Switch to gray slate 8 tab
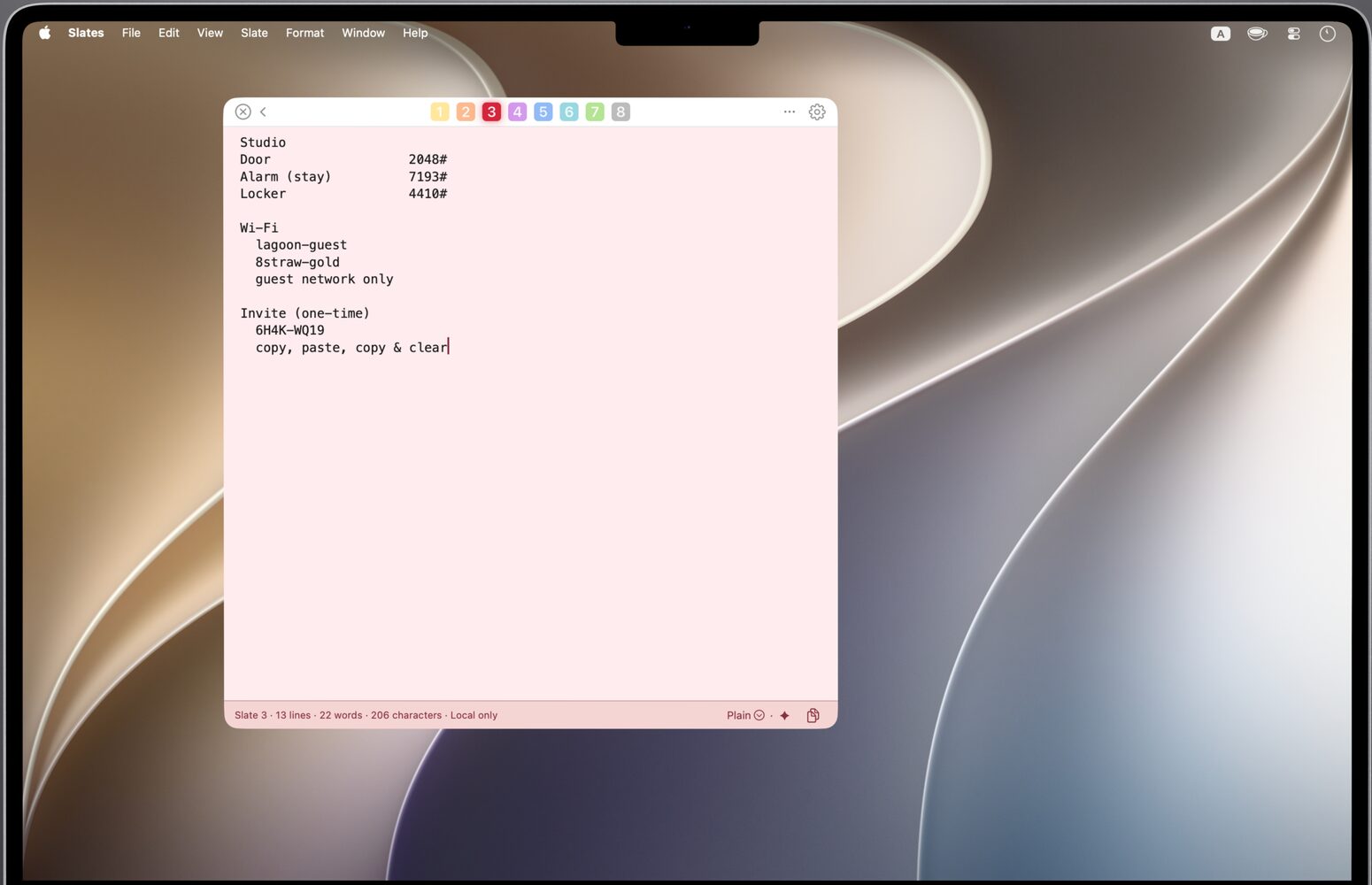This screenshot has width=1372, height=885. 620,112
